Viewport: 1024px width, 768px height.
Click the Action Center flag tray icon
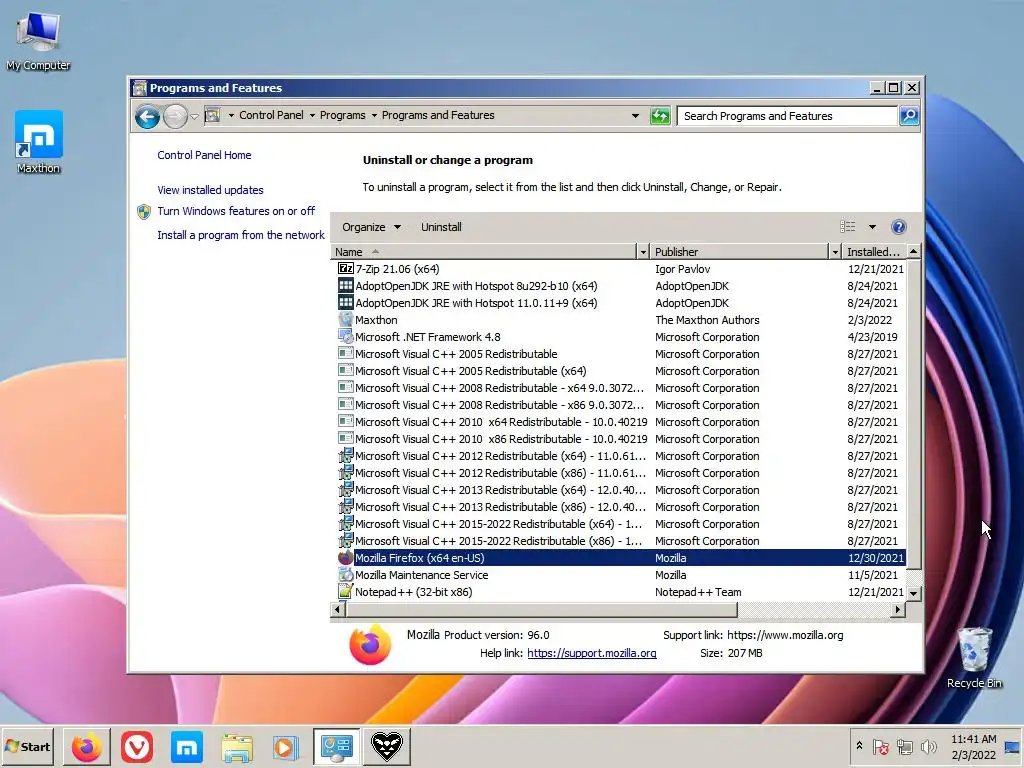coord(880,746)
